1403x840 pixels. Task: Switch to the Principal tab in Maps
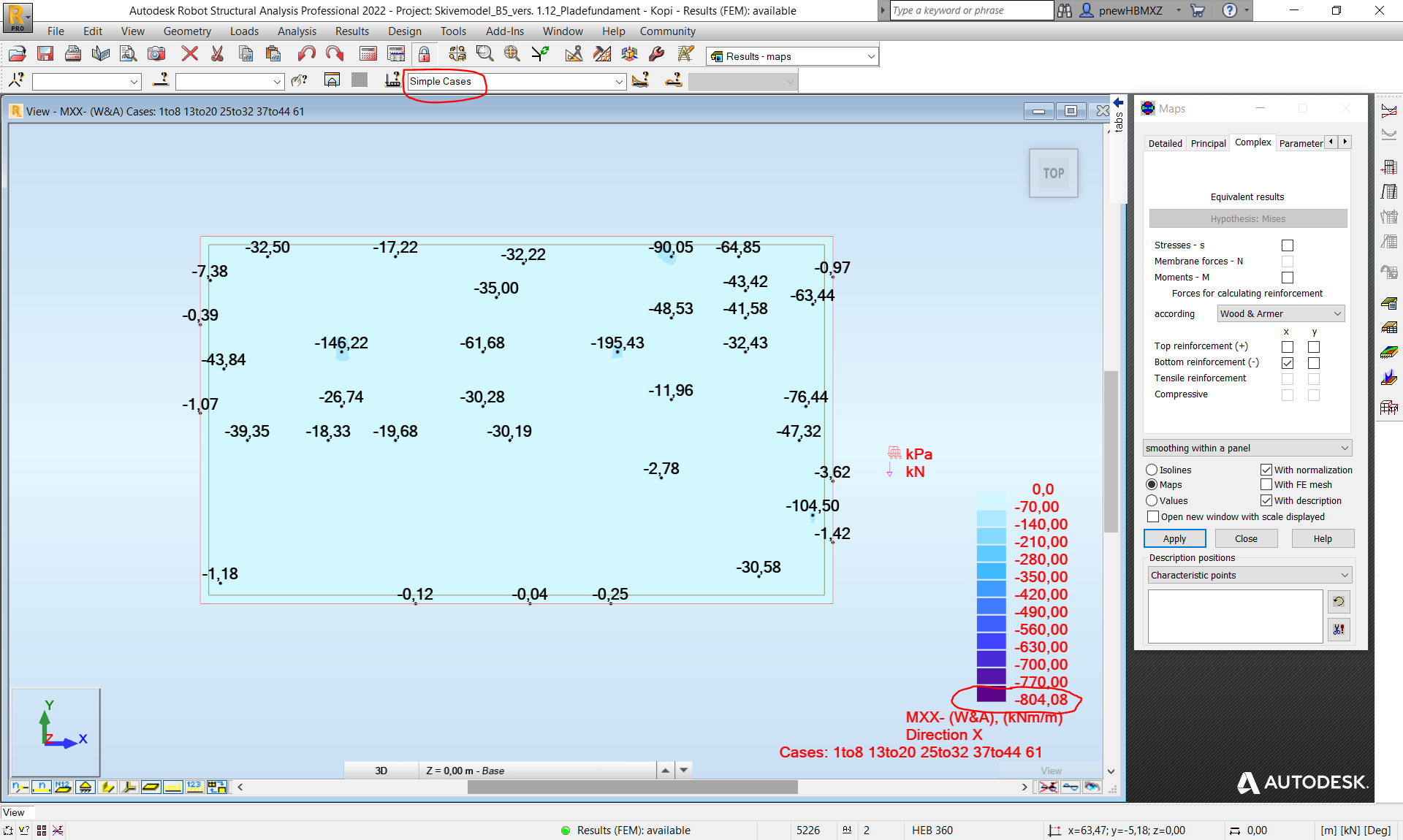tap(1208, 142)
